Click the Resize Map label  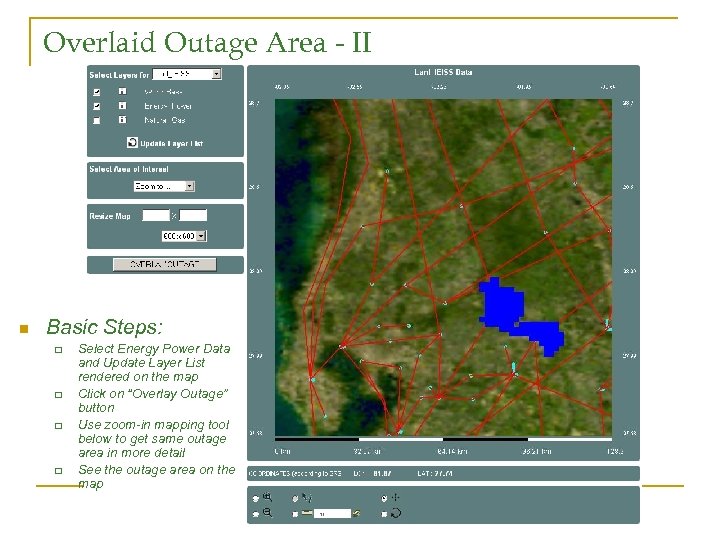[110, 216]
